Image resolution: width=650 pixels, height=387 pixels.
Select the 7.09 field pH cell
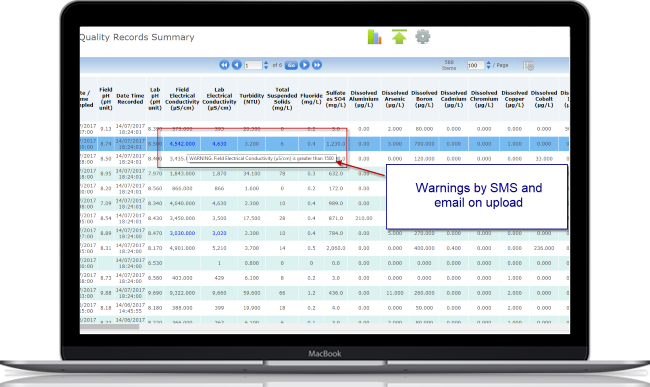tap(106, 203)
